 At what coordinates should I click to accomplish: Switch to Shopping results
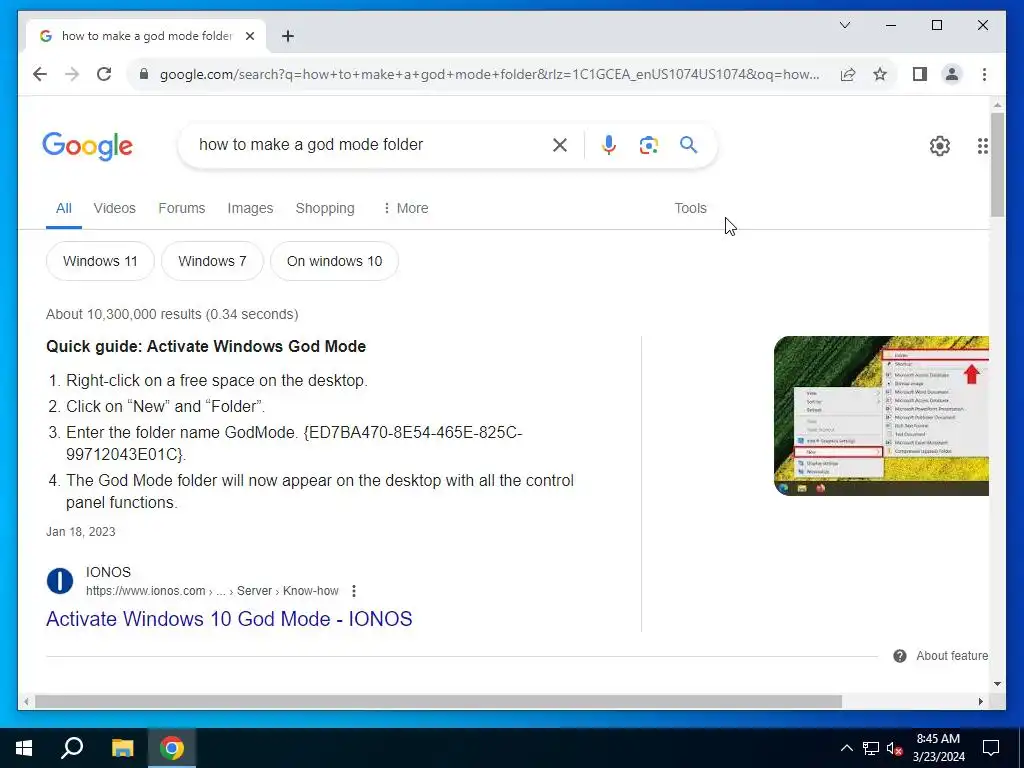pos(325,208)
